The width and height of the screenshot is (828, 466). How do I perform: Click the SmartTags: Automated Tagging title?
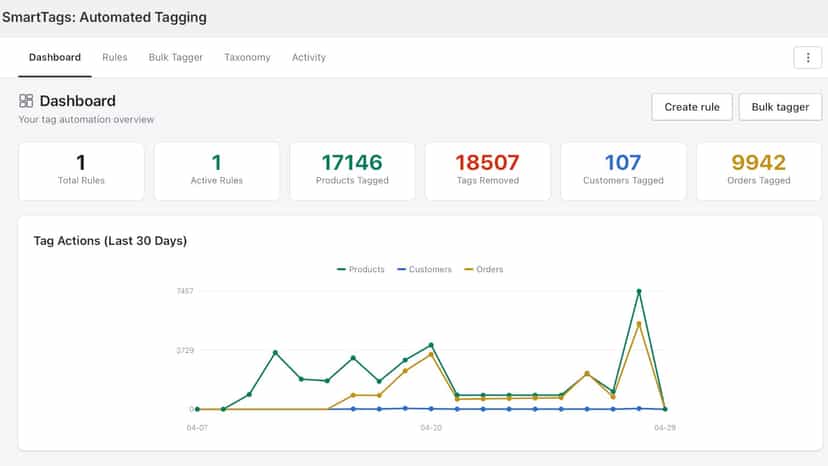[104, 17]
